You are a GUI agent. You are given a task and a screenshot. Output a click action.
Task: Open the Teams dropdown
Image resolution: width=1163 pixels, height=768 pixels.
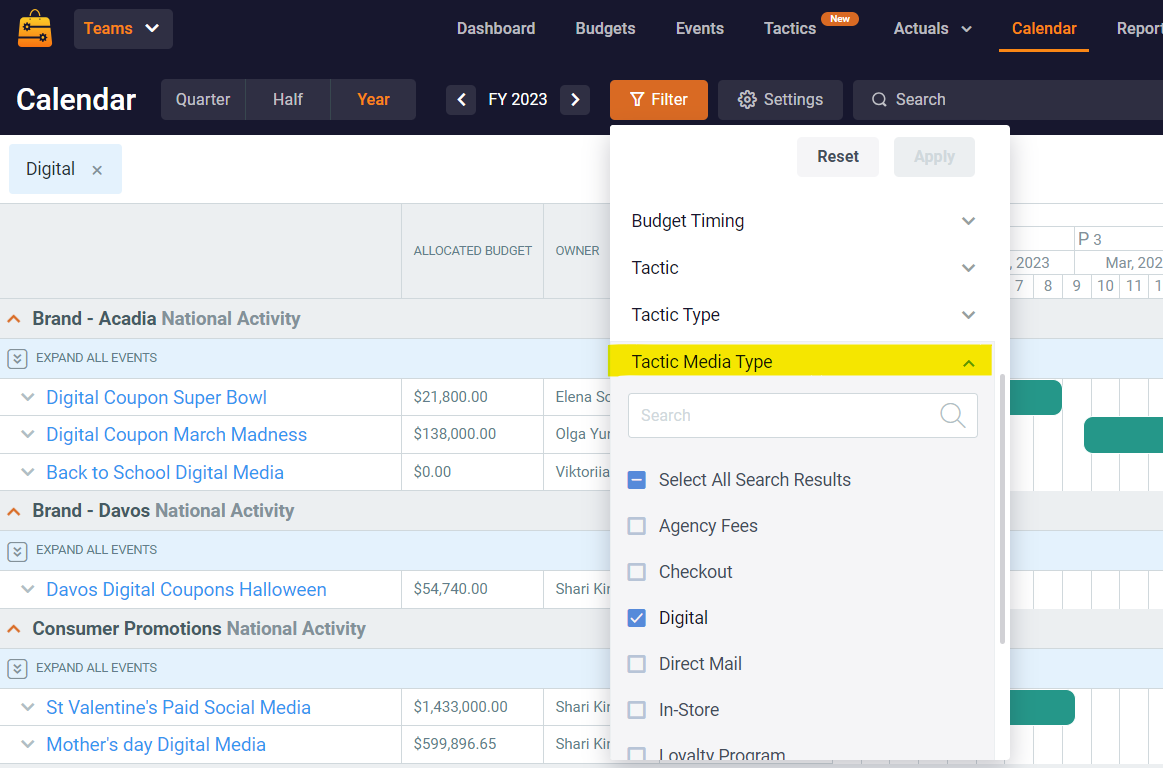tap(123, 29)
